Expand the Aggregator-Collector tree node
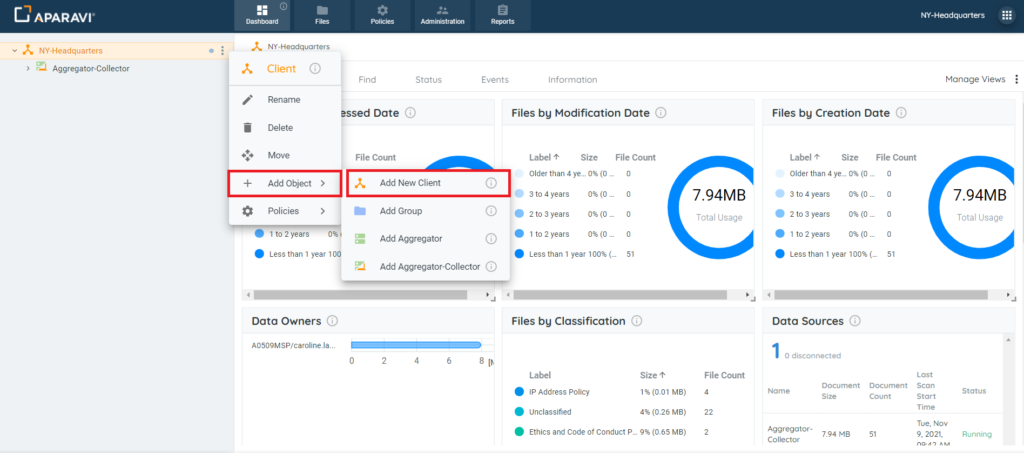 click(28, 68)
